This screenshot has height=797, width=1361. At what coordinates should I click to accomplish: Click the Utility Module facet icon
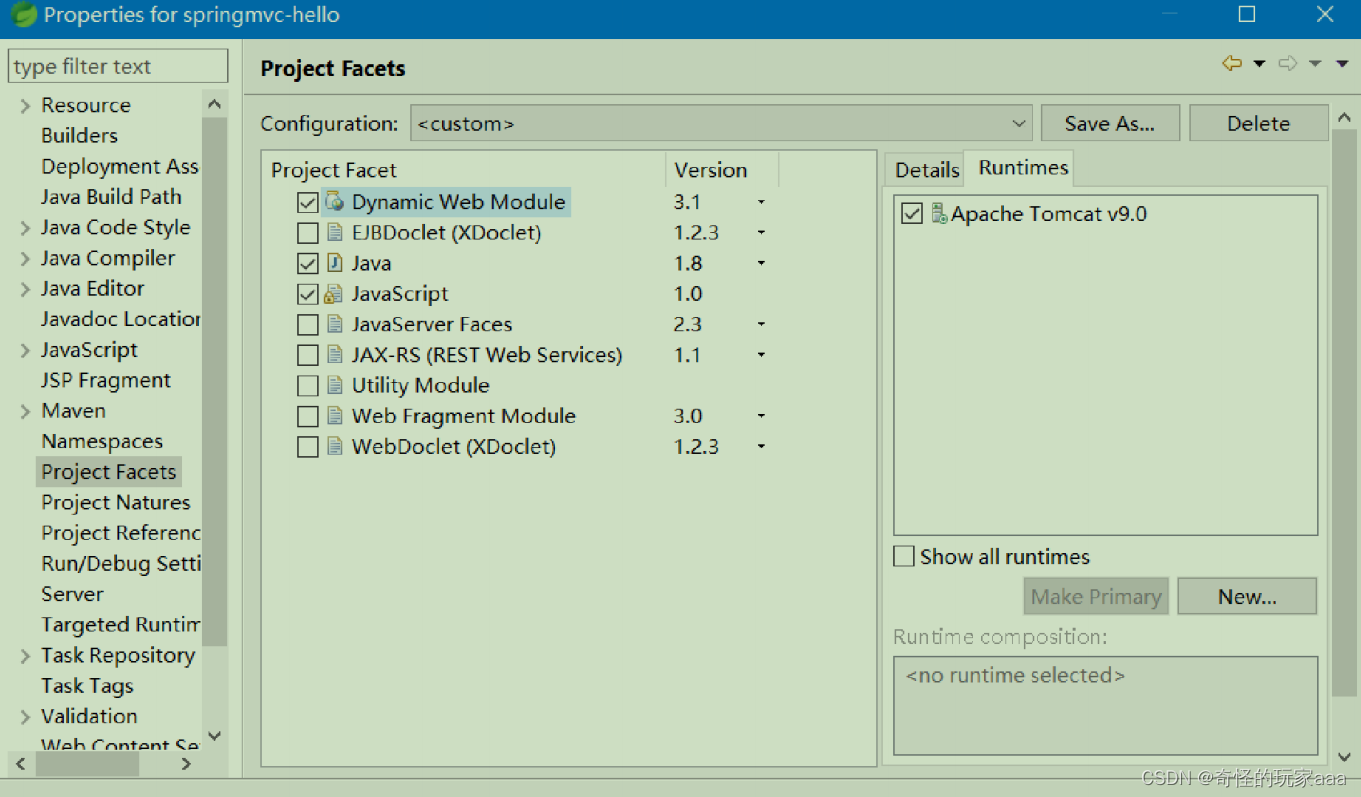336,386
